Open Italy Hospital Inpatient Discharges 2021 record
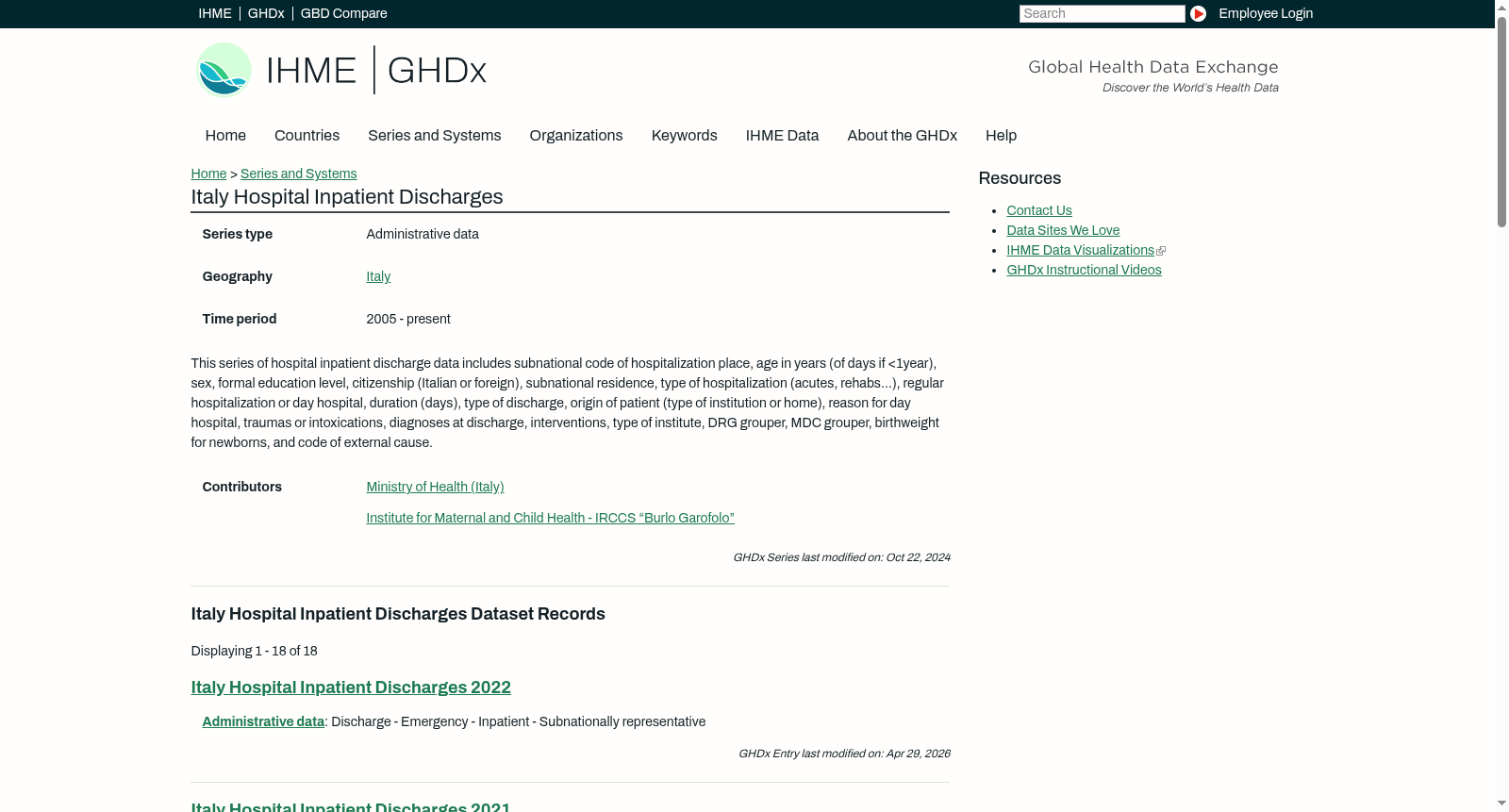This screenshot has width=1509, height=812. tap(351, 805)
